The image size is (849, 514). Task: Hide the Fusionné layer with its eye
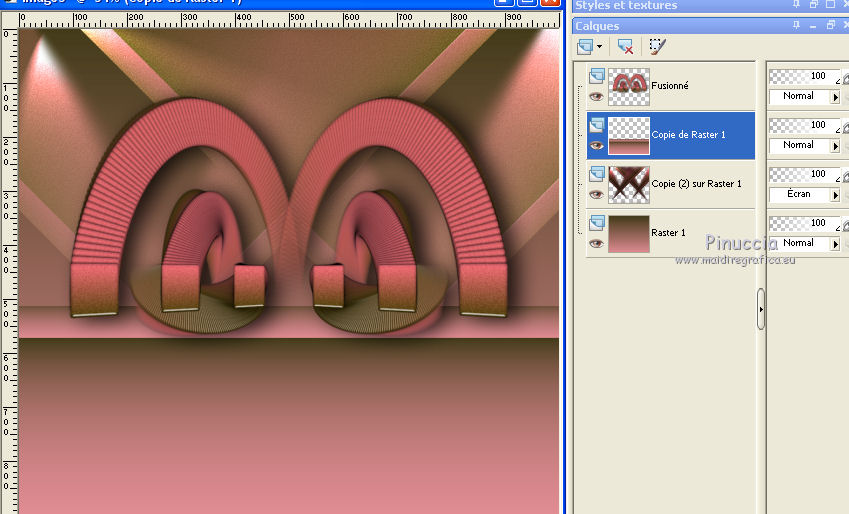(x=597, y=97)
